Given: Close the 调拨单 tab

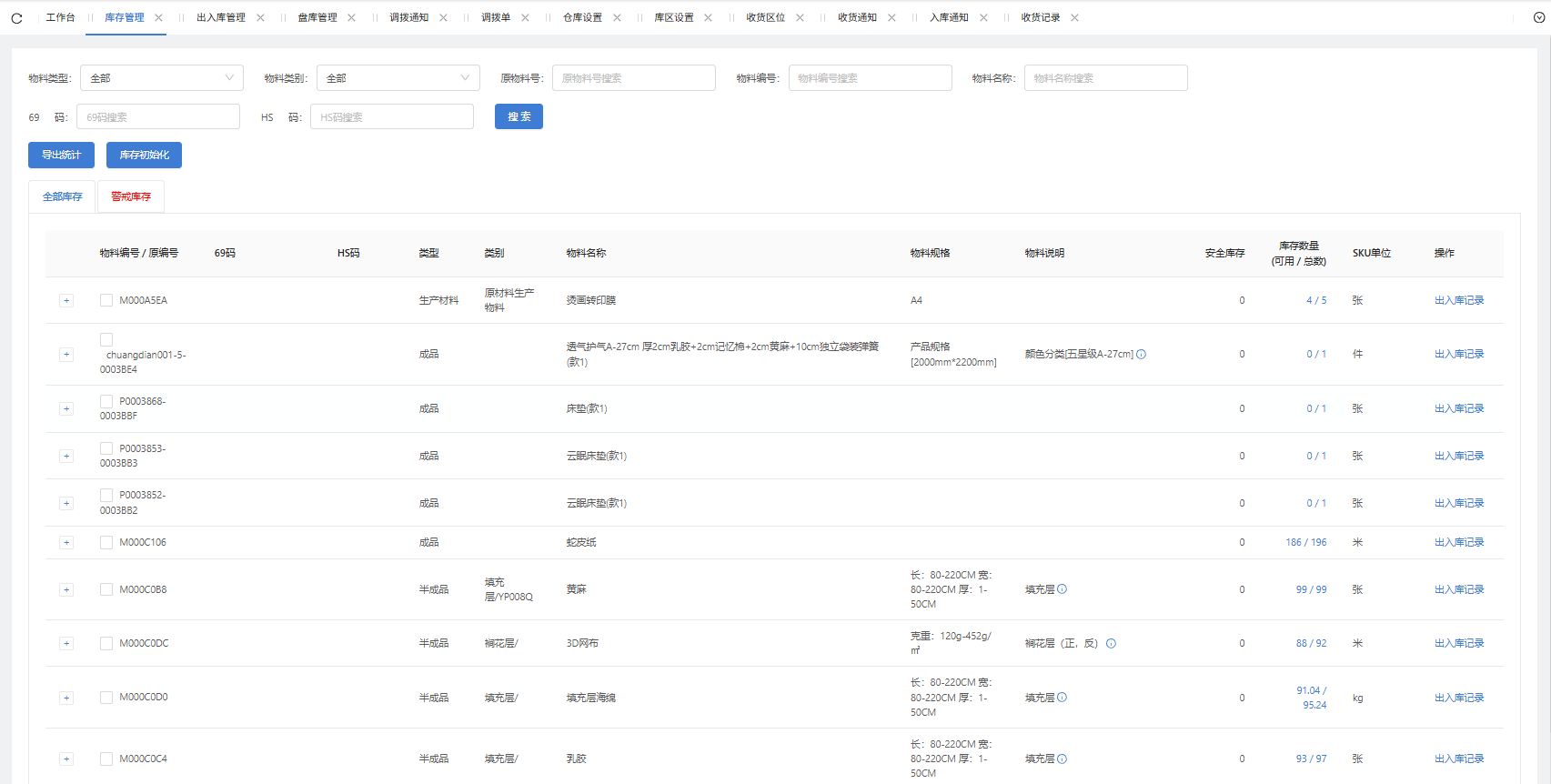Looking at the screenshot, I should 525,17.
